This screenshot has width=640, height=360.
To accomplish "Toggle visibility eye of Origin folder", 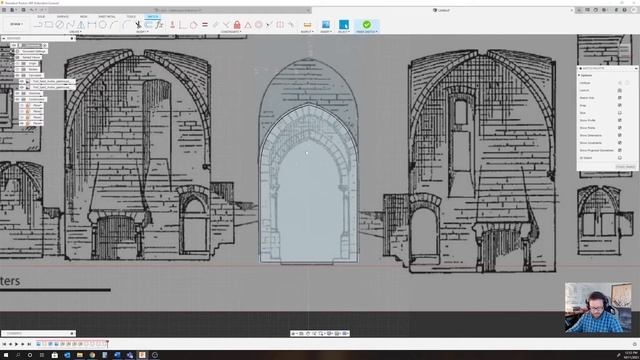I will (x=18, y=63).
